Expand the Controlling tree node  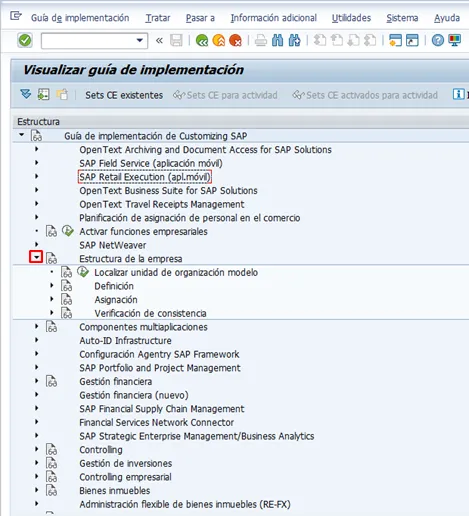[x=37, y=449]
